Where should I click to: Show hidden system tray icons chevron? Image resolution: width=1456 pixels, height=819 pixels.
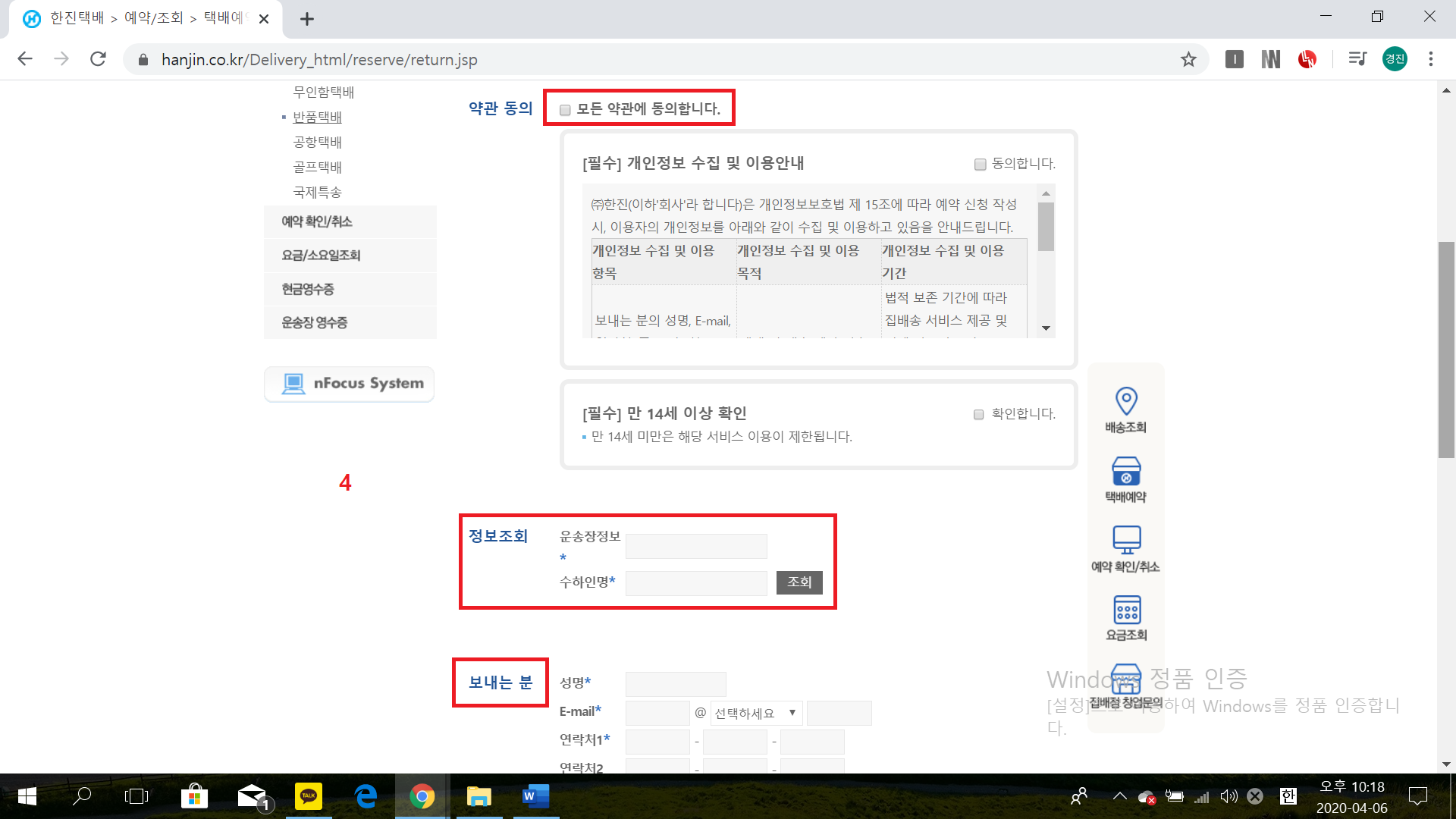click(1119, 796)
